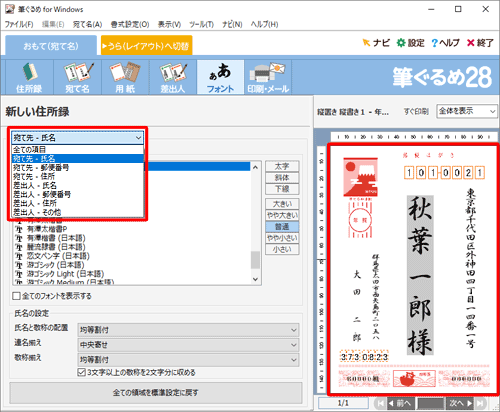Open the ファイル(F) menu
This screenshot has width=500, height=412.
[x=19, y=24]
